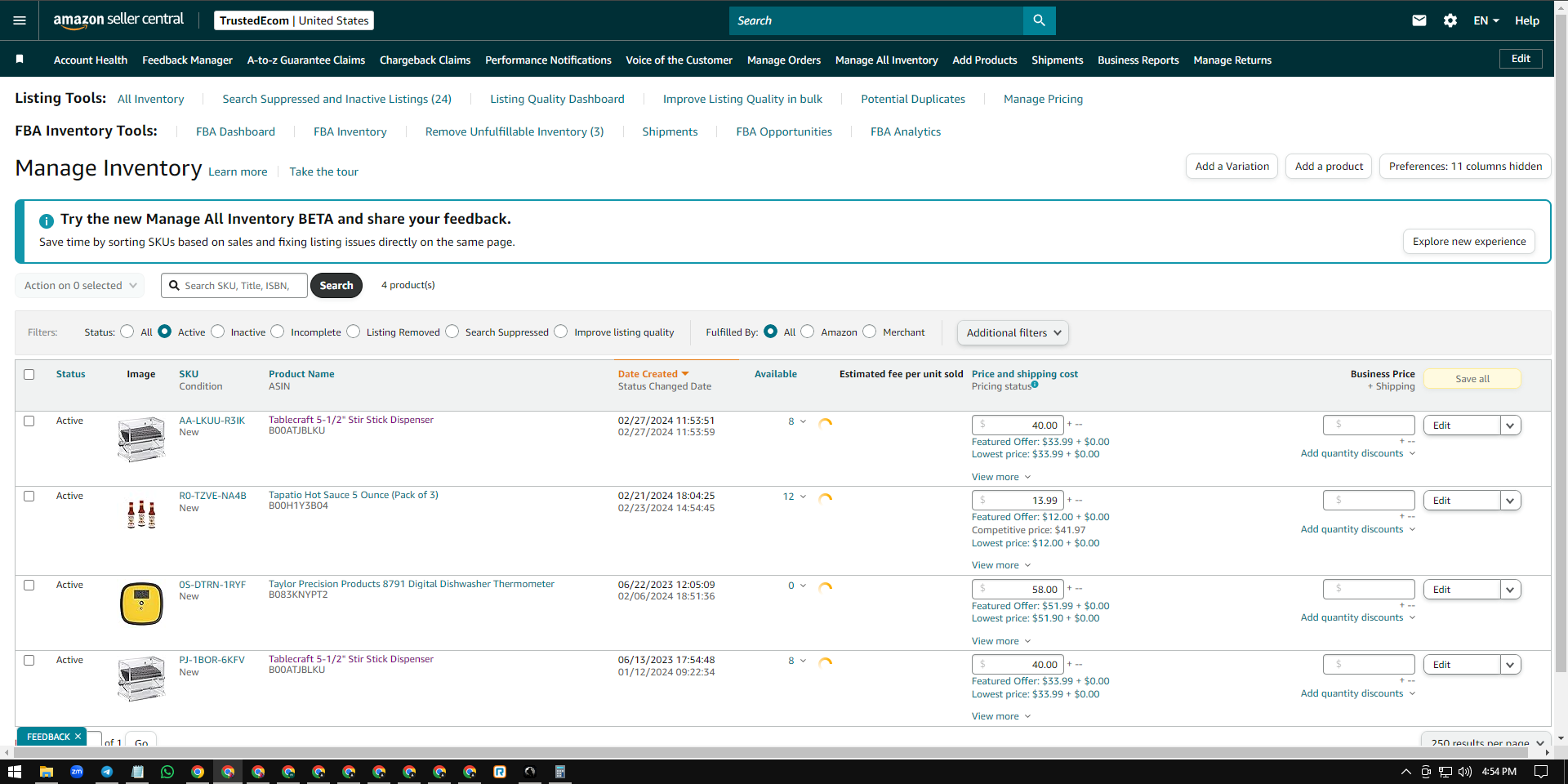This screenshot has height=784, width=1568.
Task: Check the box for Tapatio Hot Sauce row
Action: click(29, 497)
